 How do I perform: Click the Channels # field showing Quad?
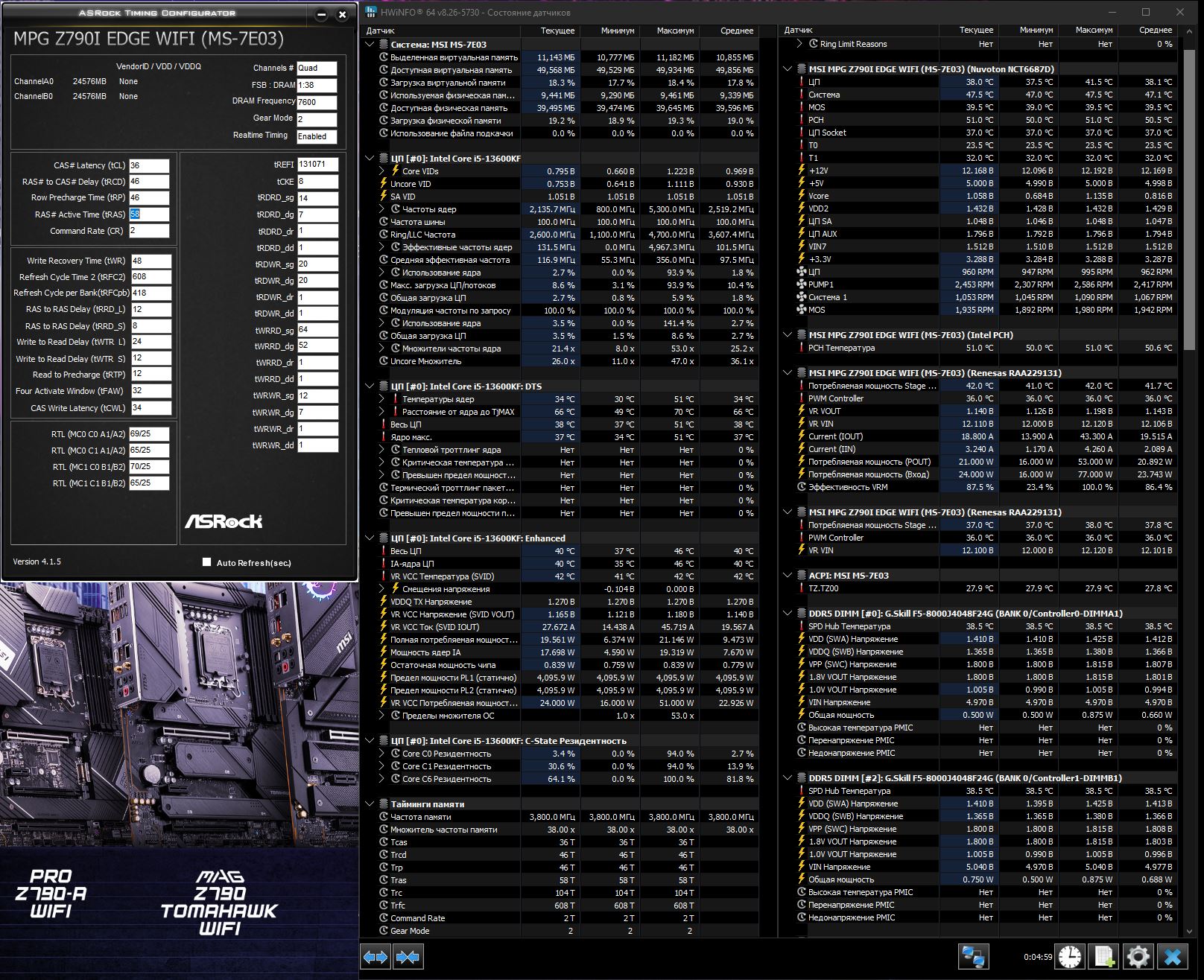[317, 69]
